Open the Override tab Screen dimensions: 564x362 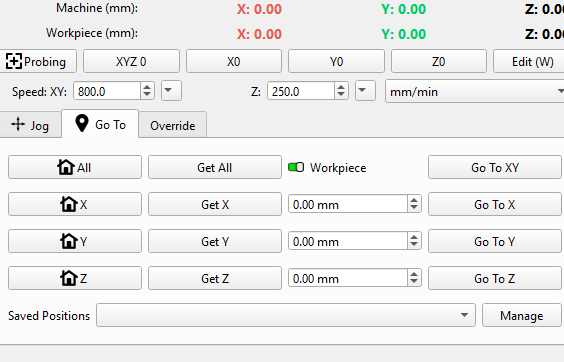pyautogui.click(x=173, y=125)
